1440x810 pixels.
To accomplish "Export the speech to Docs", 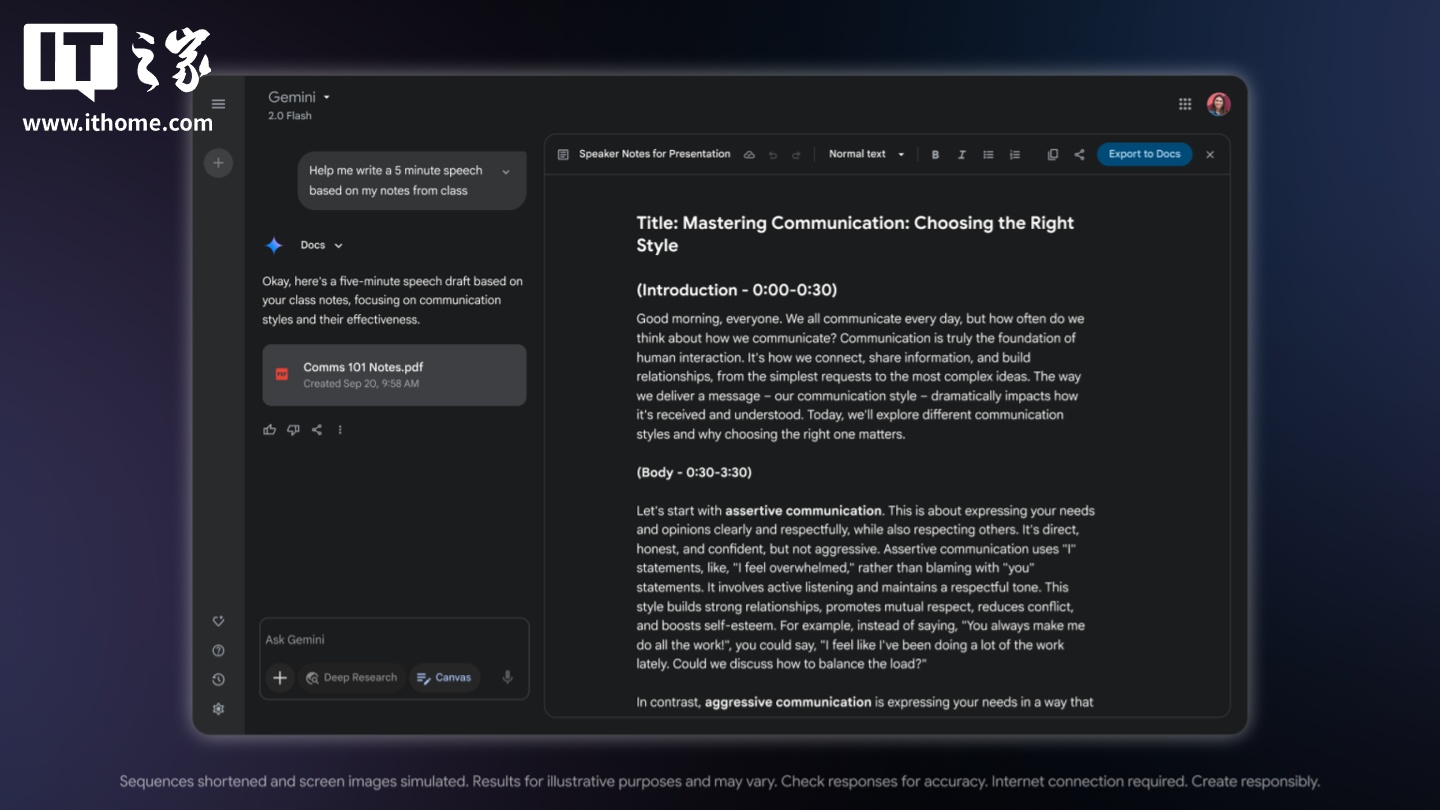I will [x=1143, y=154].
